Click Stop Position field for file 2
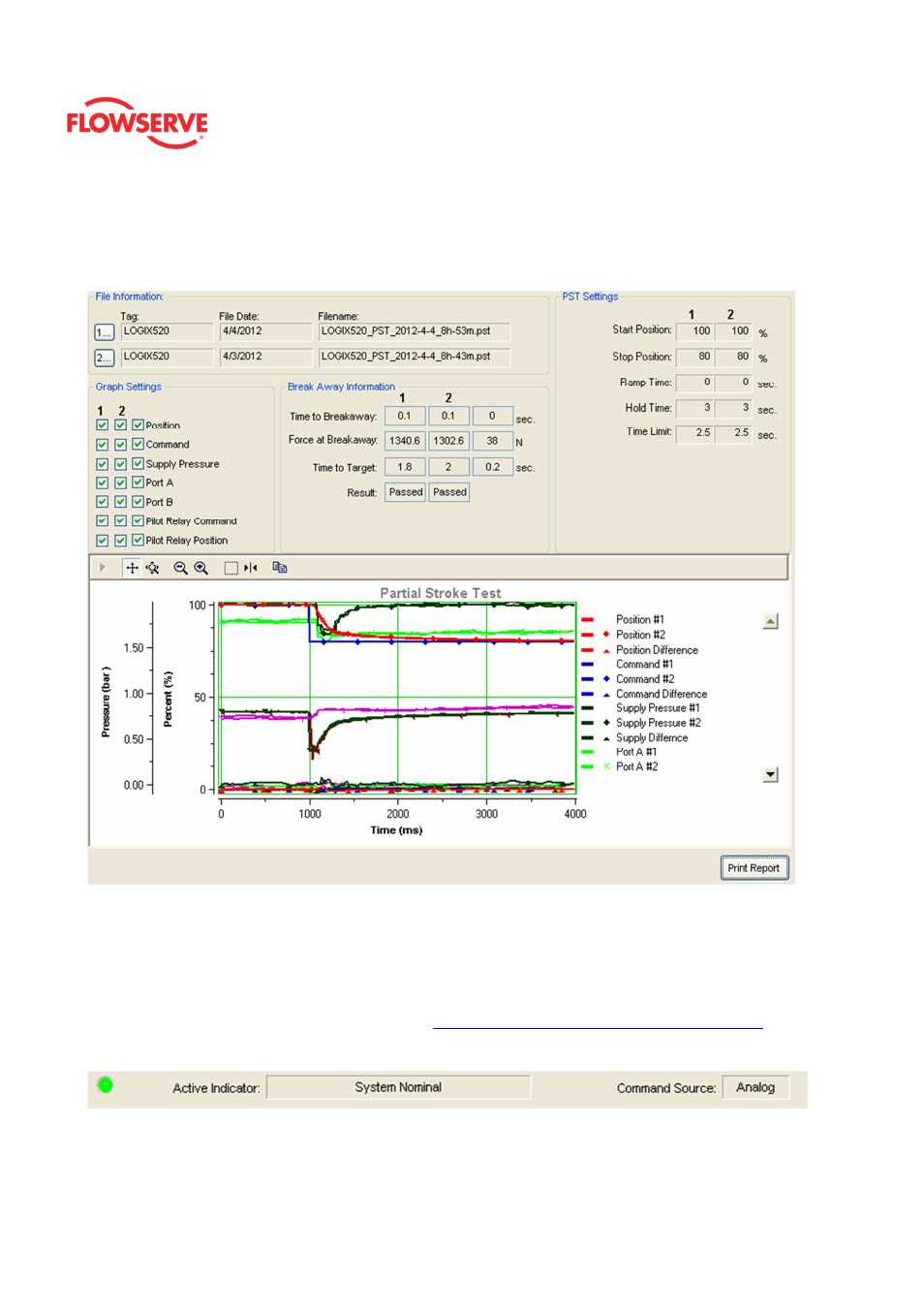This screenshot has height=1309, width=924. 733,357
